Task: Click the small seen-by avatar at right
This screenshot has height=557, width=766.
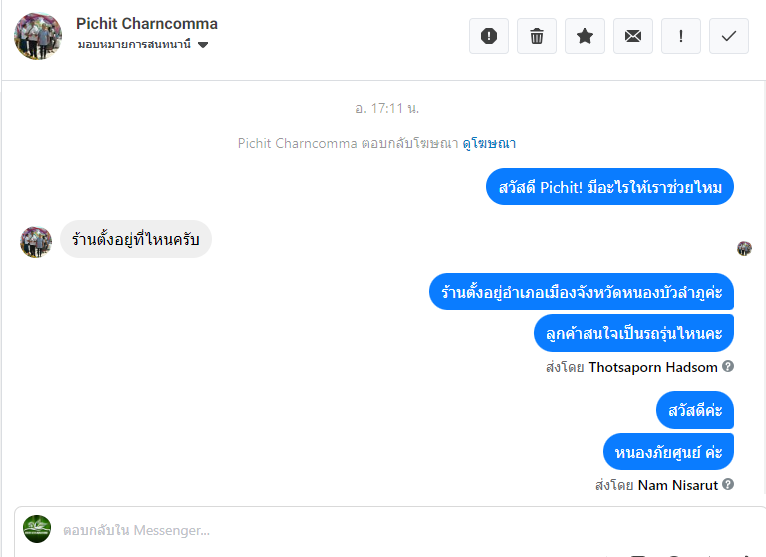Action: click(744, 248)
